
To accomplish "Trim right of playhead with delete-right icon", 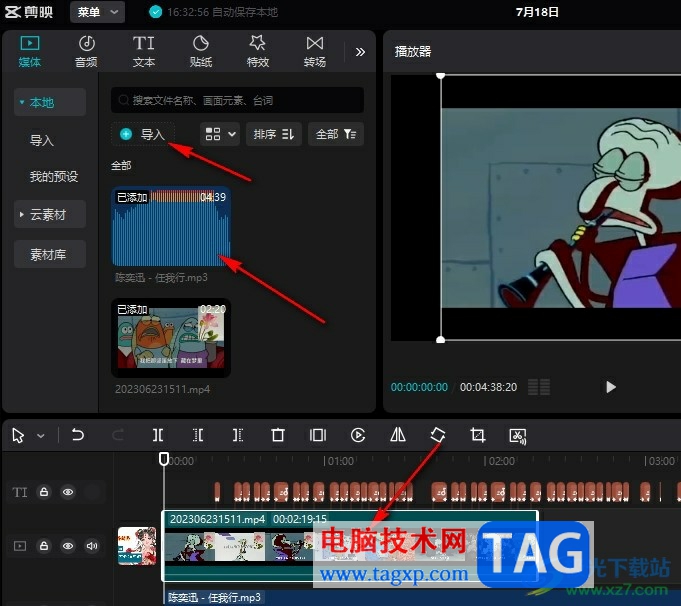I will 238,435.
